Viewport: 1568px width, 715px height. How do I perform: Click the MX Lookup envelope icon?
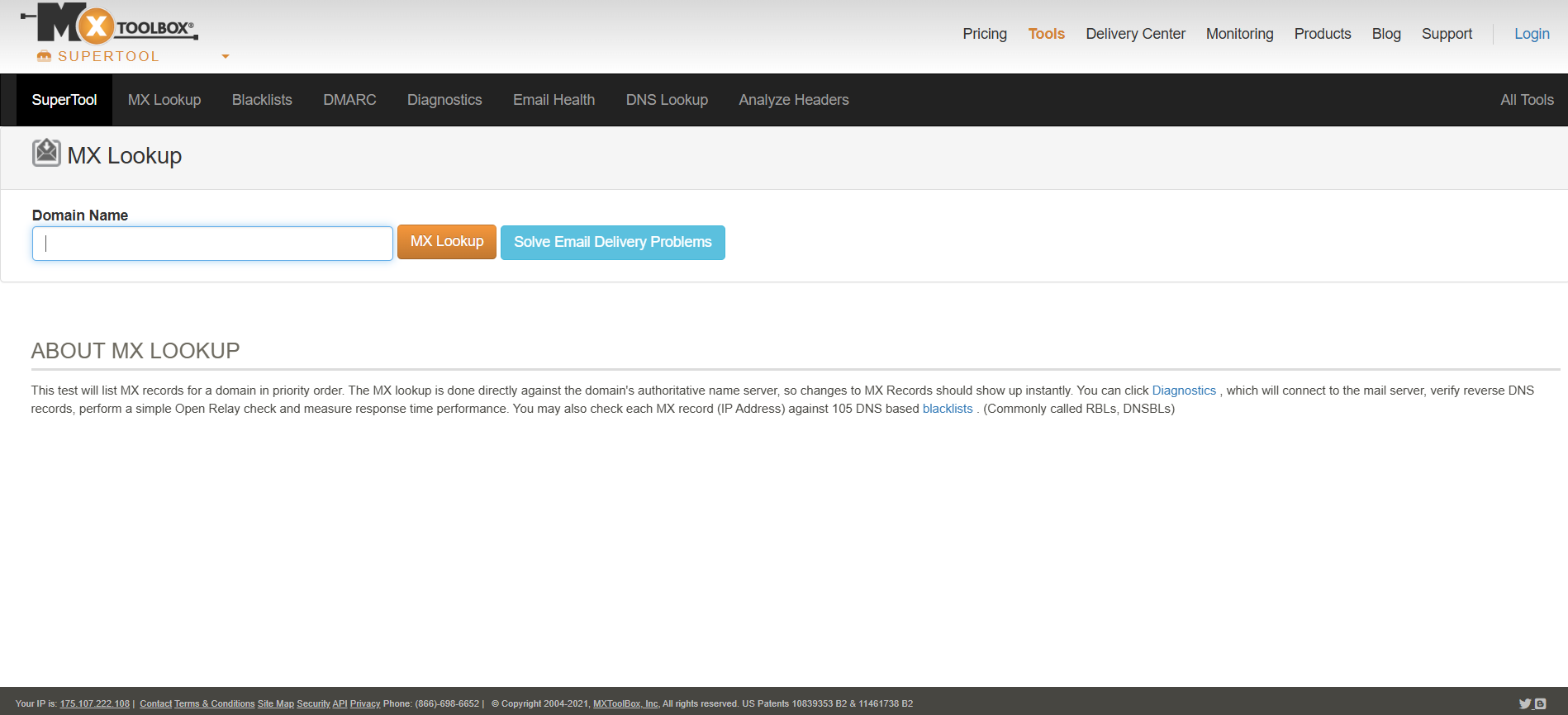pos(46,153)
